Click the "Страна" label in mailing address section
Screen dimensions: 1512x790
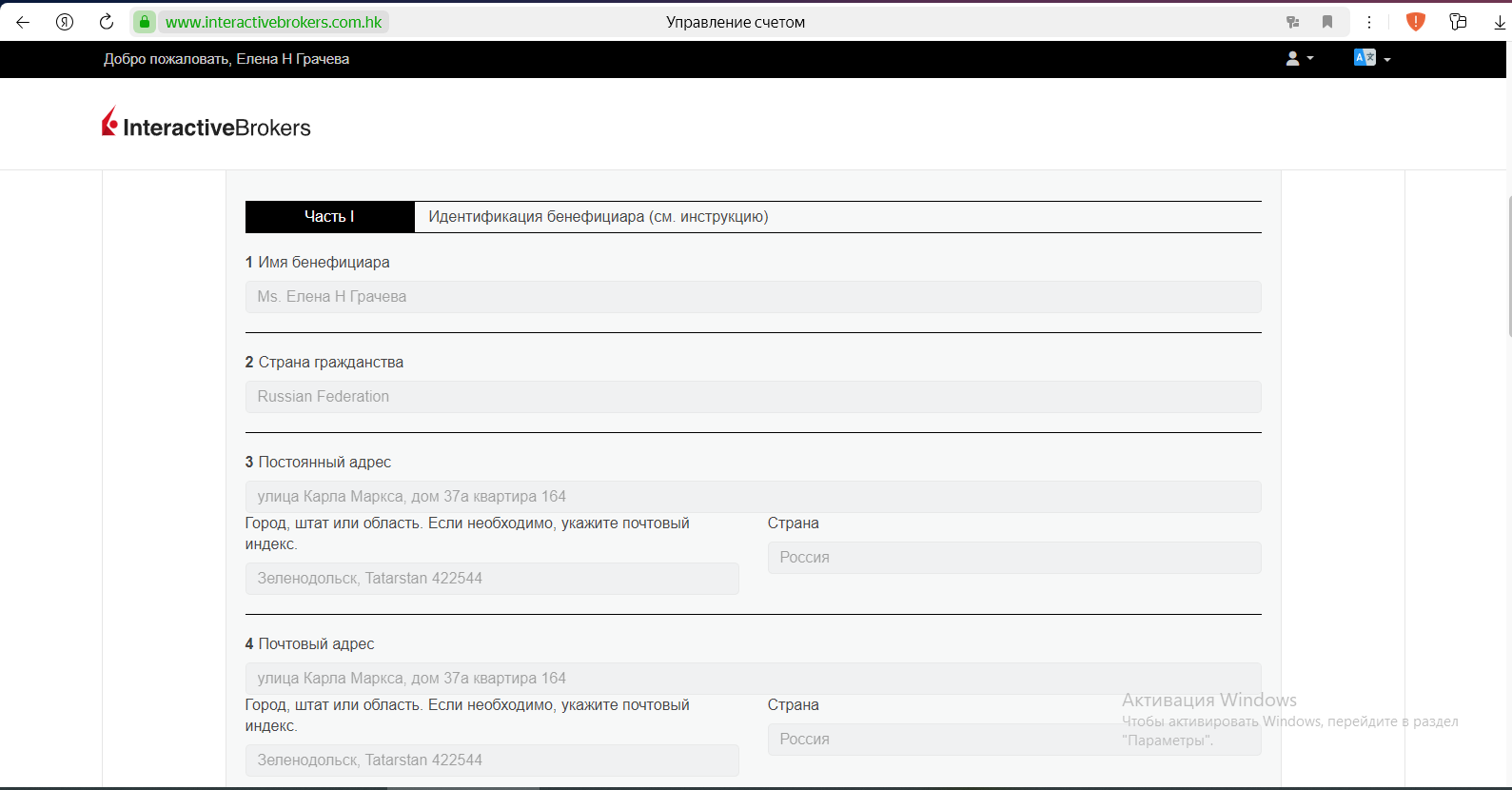[x=794, y=705]
